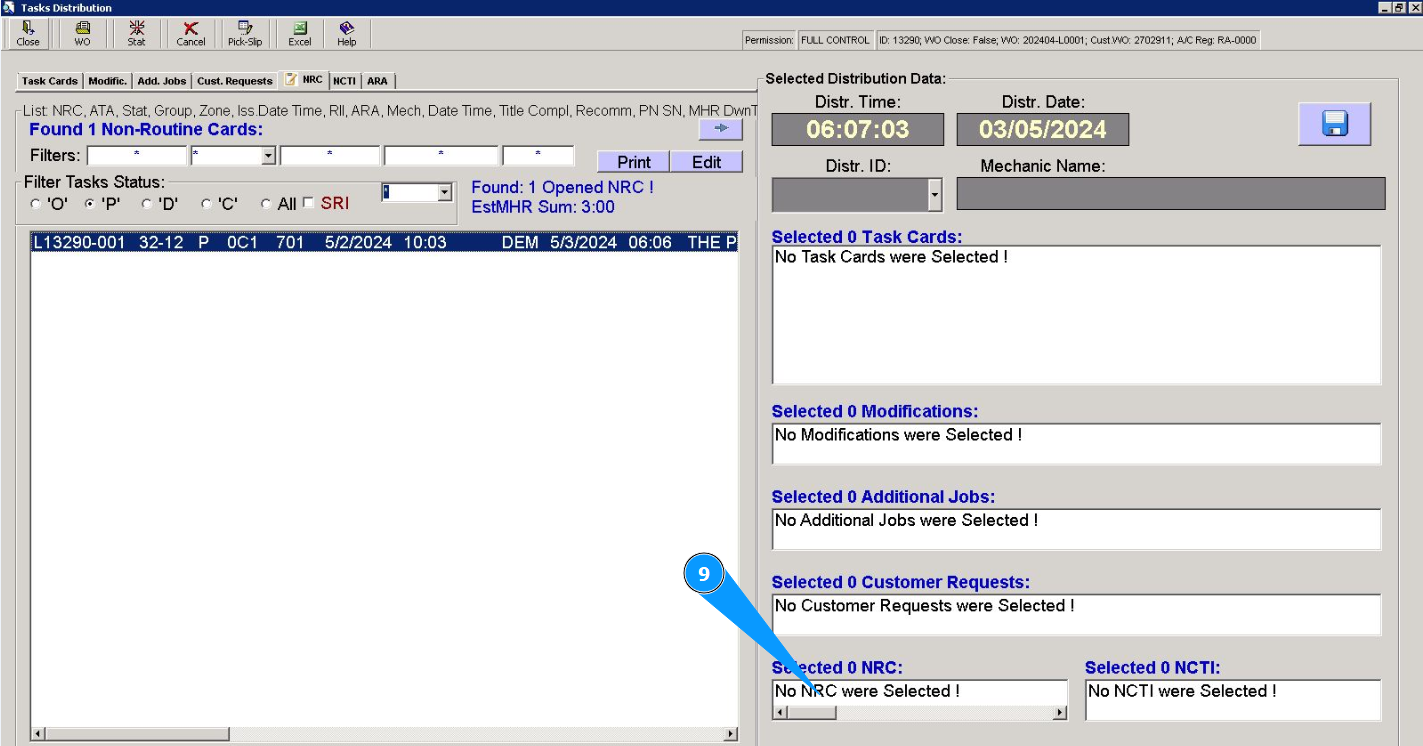Switch to the Modific. tab
Image resolution: width=1423 pixels, height=746 pixels.
click(x=107, y=81)
